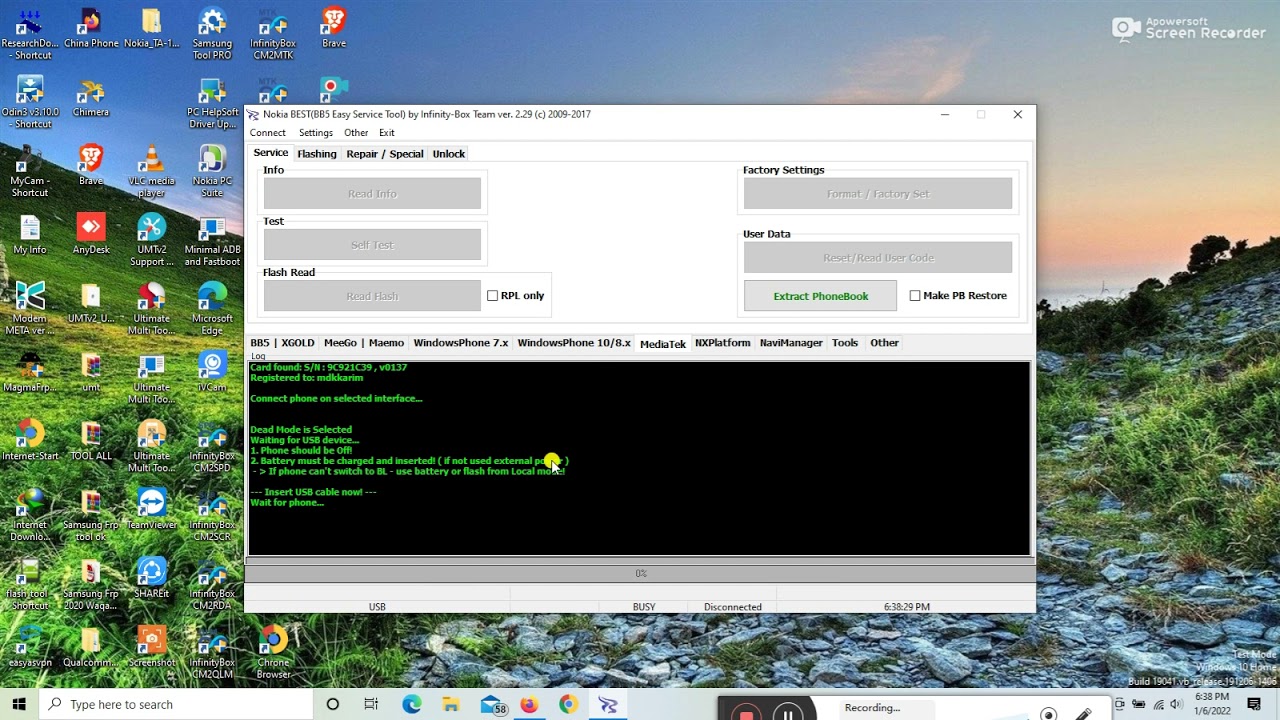This screenshot has width=1280, height=720.
Task: Open Samsung Frp tool ok archive
Action: click(x=91, y=515)
